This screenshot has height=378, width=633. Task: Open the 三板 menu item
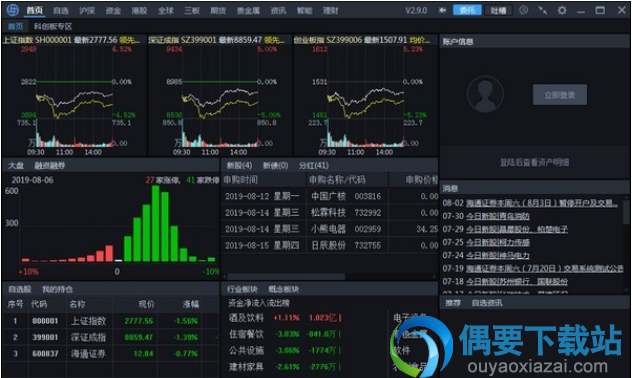192,10
